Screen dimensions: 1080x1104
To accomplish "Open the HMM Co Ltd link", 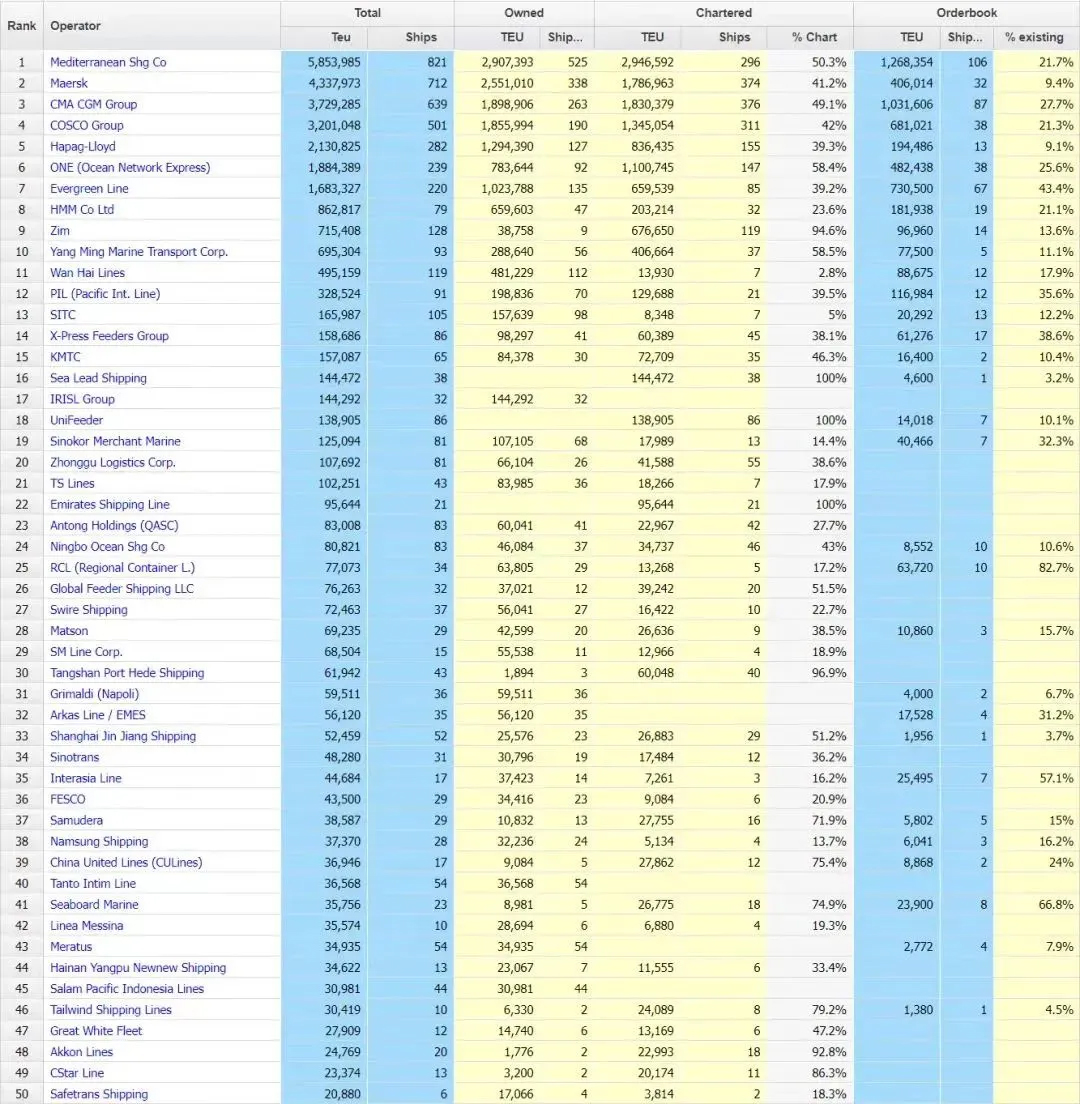I will 82,210.
